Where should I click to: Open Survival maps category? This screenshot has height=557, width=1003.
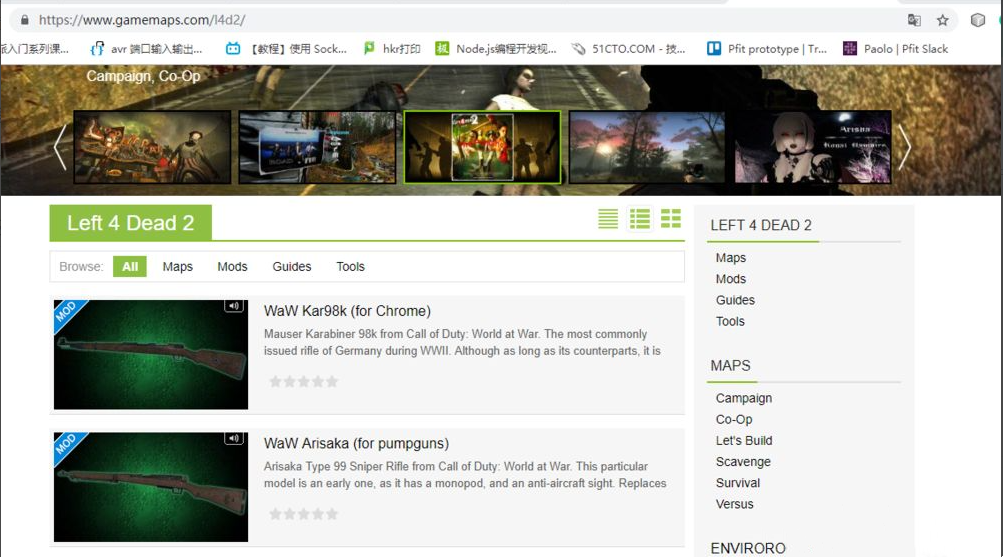tap(738, 482)
